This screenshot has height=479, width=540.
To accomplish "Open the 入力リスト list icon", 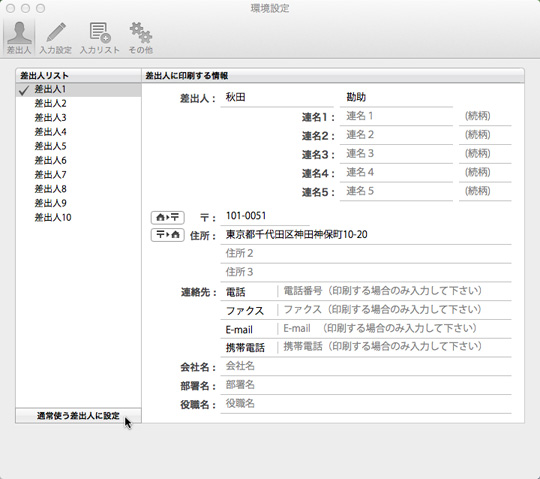I will pos(100,38).
